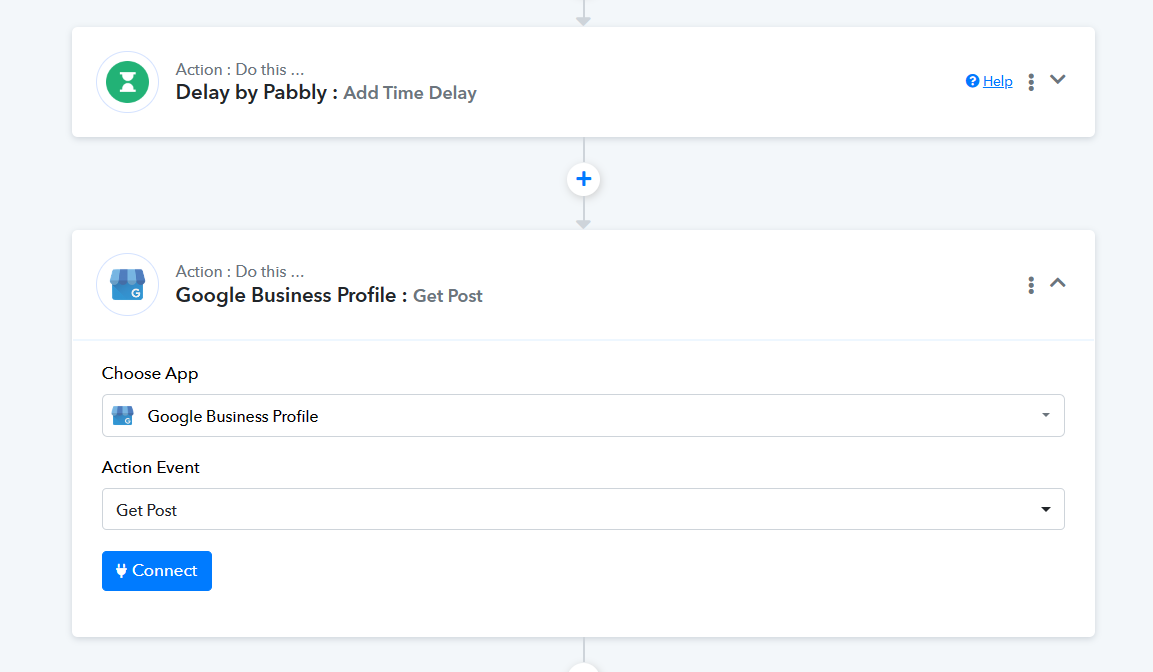Image resolution: width=1153 pixels, height=672 pixels.
Task: Click 'Action : Do this ...' text on Google step
Action: [x=240, y=271]
